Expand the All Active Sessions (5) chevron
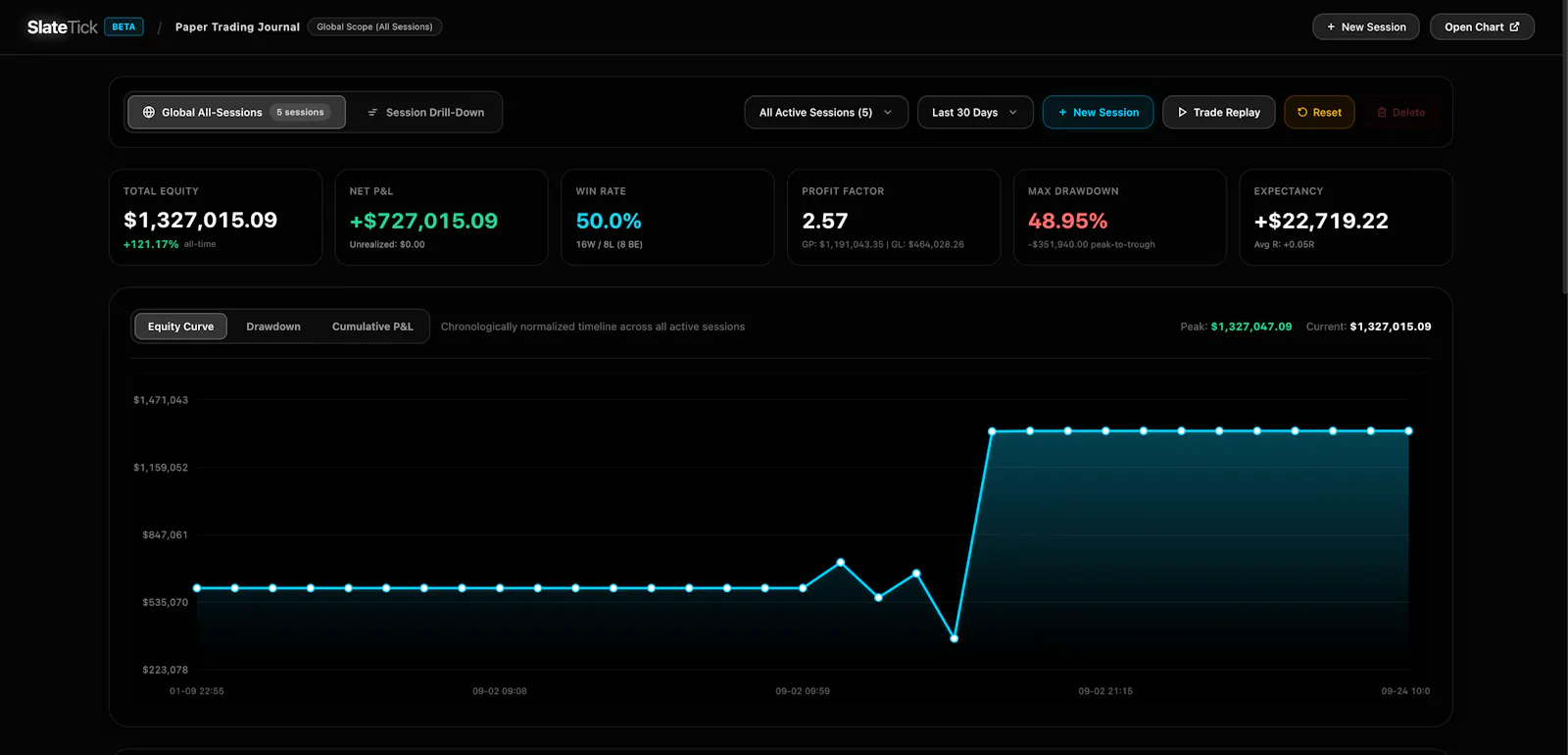The height and width of the screenshot is (755, 1568). click(x=888, y=113)
